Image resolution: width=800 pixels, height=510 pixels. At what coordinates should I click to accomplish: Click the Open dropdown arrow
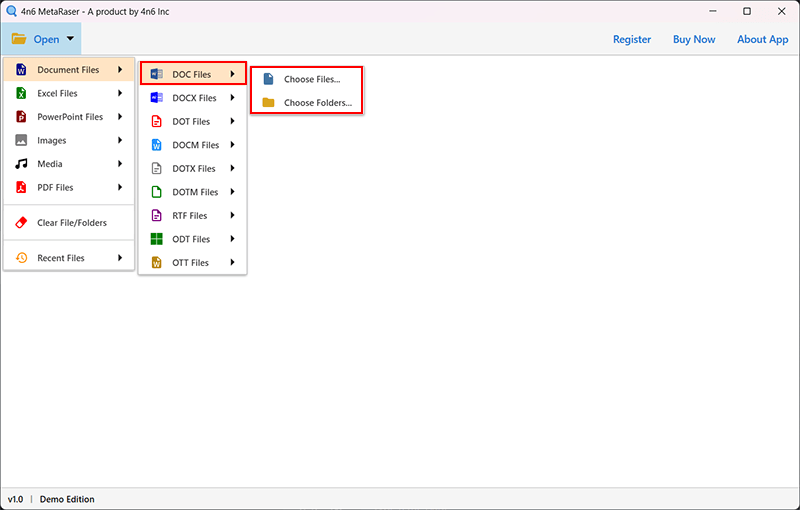pyautogui.click(x=70, y=38)
